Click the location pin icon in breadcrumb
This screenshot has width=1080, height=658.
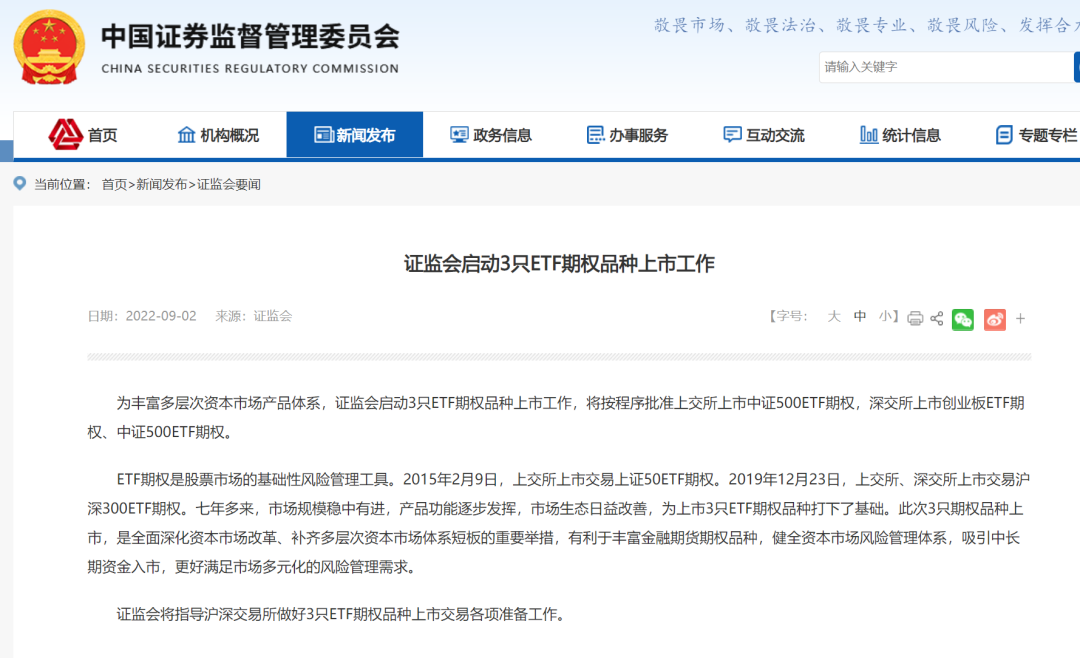click(19, 183)
